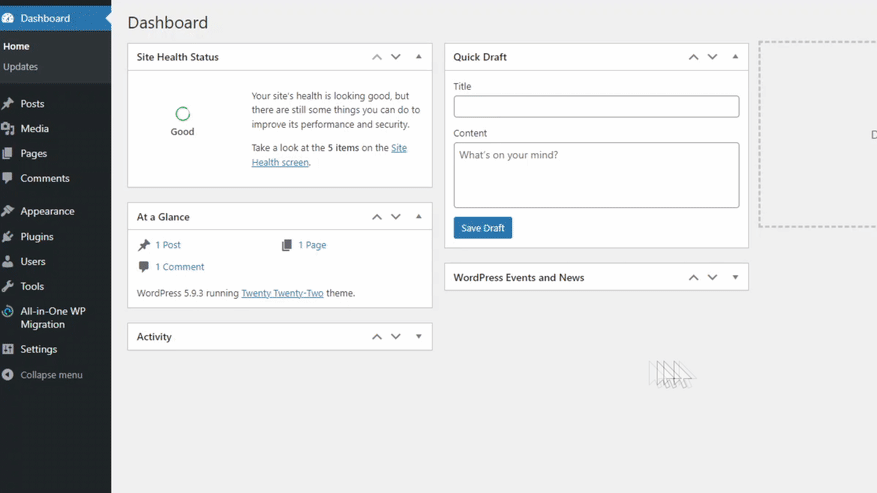877x493 pixels.
Task: Toggle the Quick Draft panel closed
Action: point(735,57)
